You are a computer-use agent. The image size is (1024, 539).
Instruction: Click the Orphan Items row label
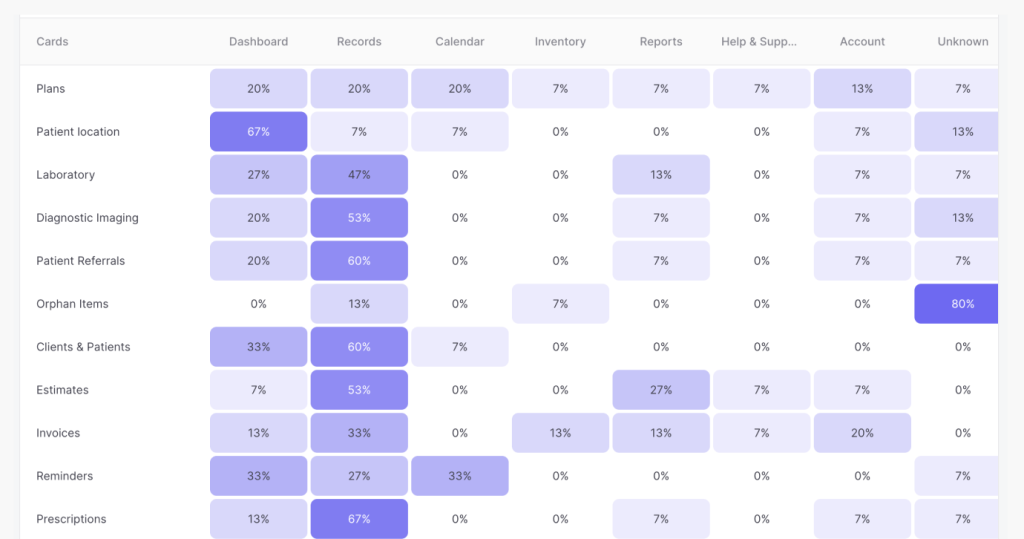(72, 304)
